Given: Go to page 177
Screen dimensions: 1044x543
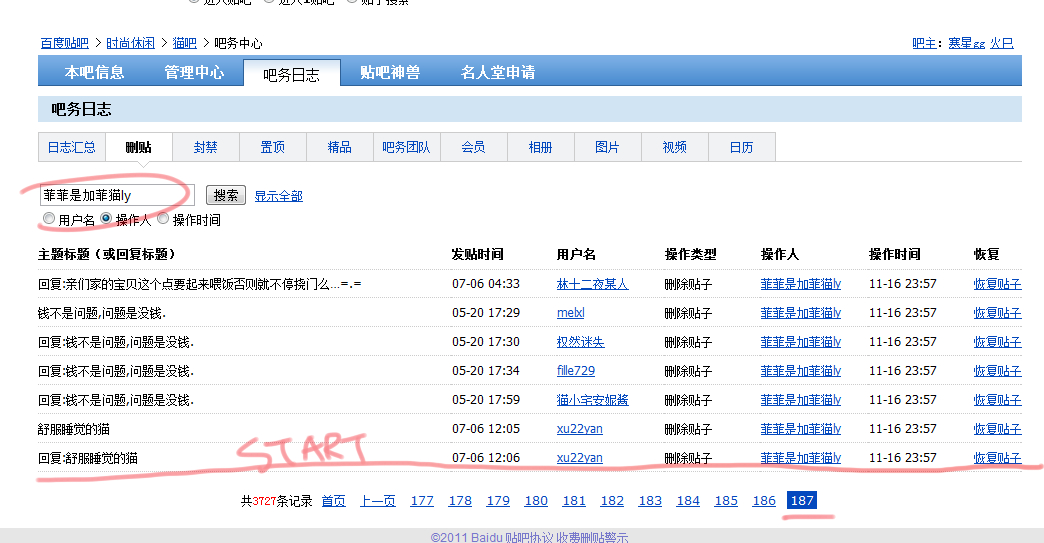Looking at the screenshot, I should (422, 500).
